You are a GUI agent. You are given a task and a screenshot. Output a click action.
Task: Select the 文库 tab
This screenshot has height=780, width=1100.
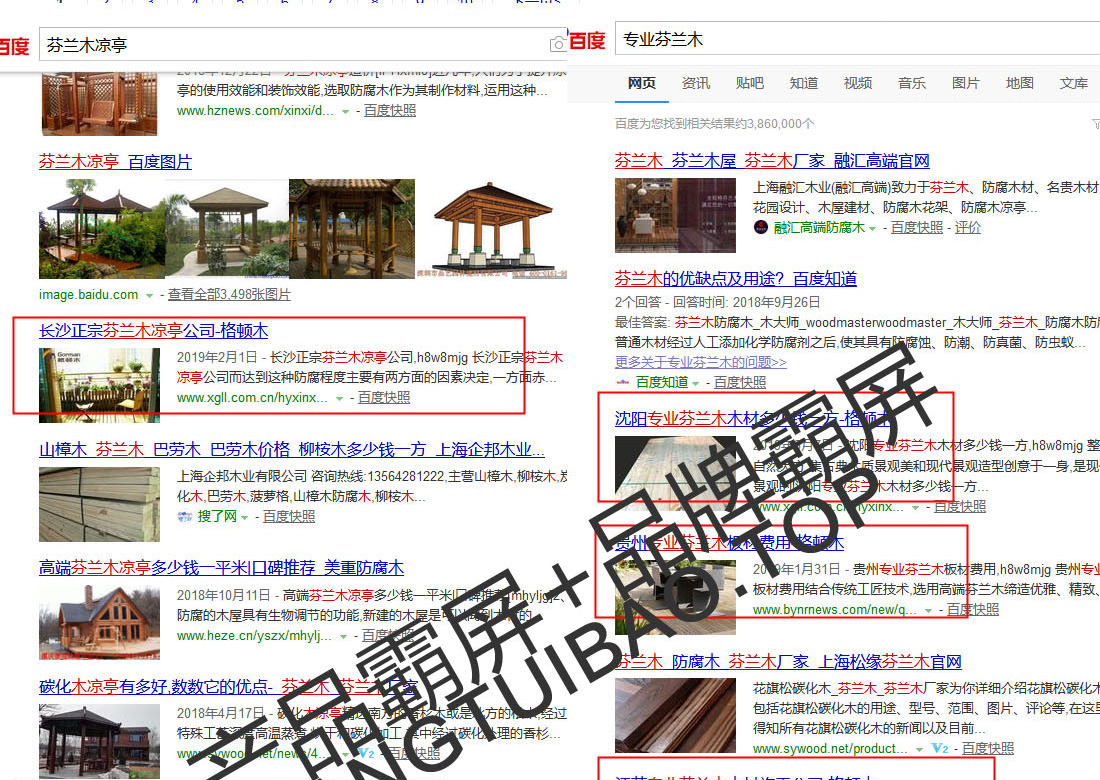(x=1073, y=83)
